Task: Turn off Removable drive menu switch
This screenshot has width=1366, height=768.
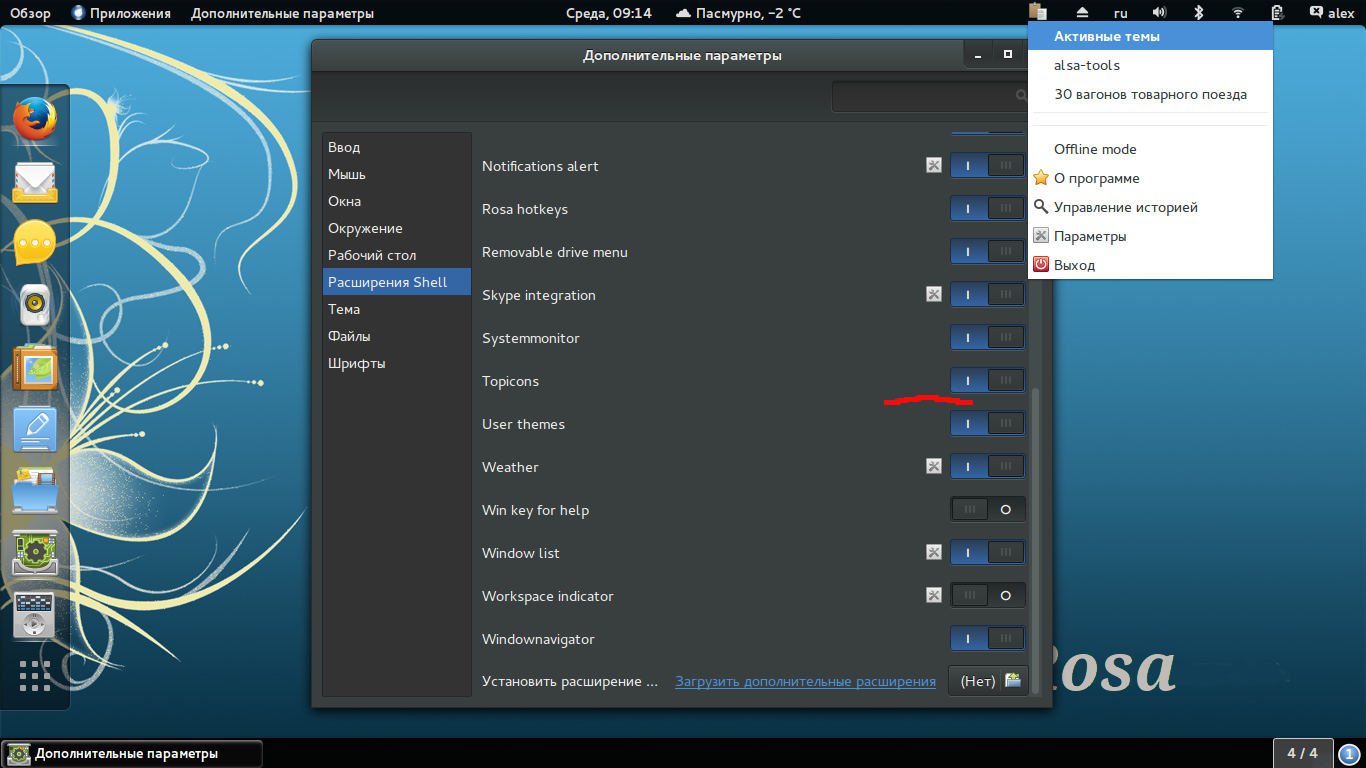Action: 987,252
